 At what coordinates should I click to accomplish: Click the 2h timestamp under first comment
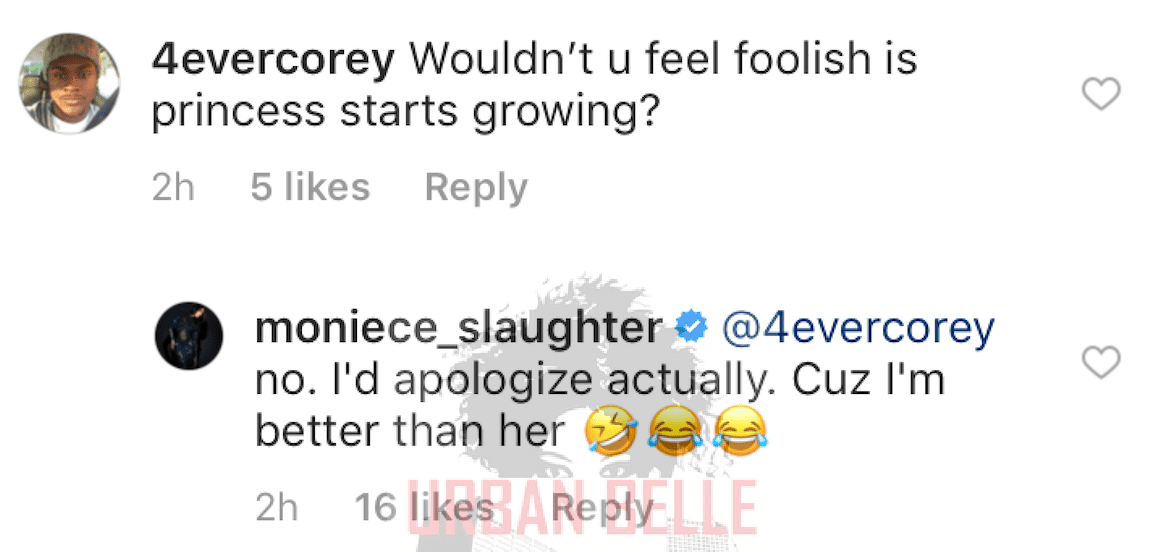click(174, 187)
